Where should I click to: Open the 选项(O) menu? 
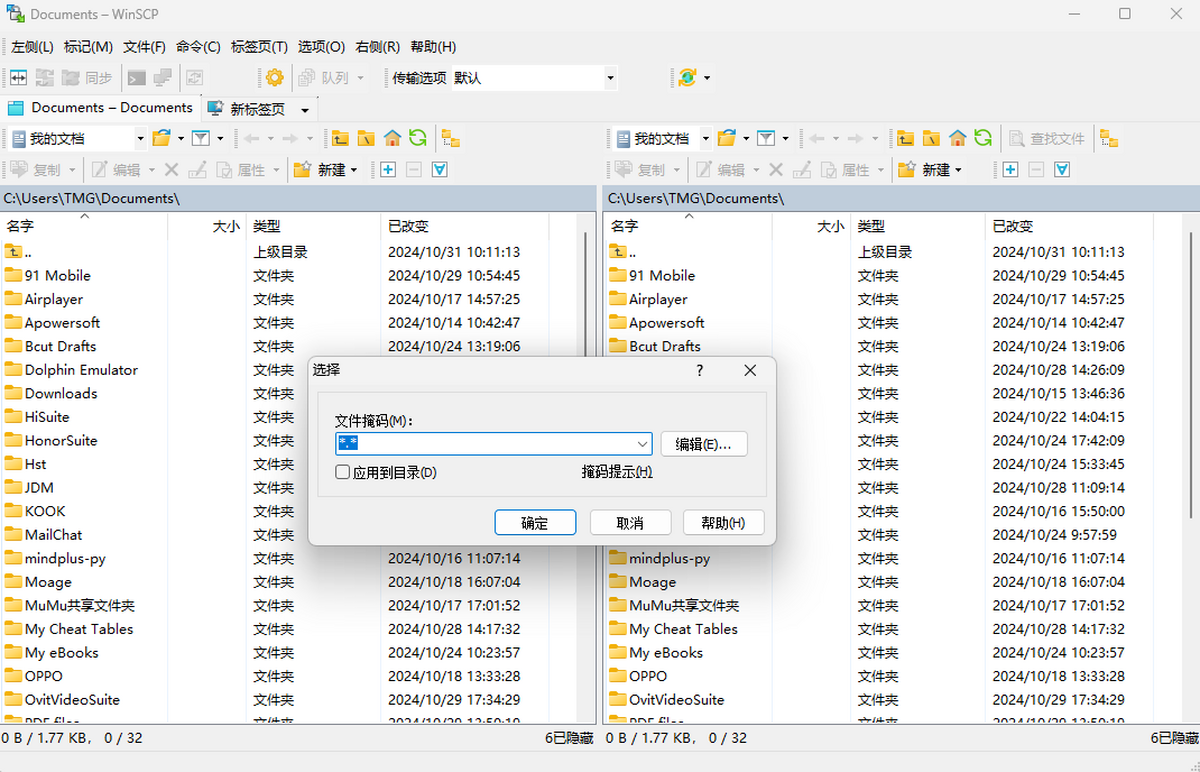coord(320,46)
